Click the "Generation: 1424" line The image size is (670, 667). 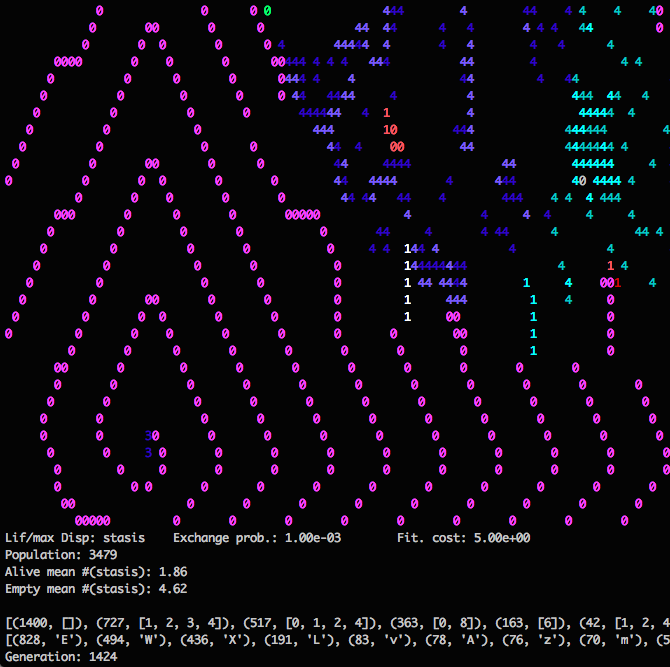pyautogui.click(x=61, y=656)
